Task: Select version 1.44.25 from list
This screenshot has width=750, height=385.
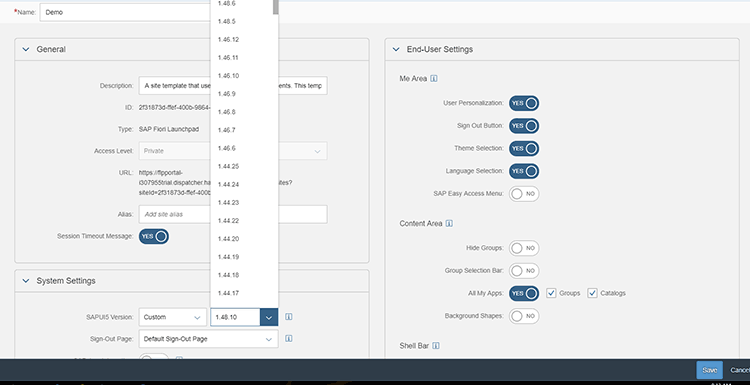Action: 244,166
